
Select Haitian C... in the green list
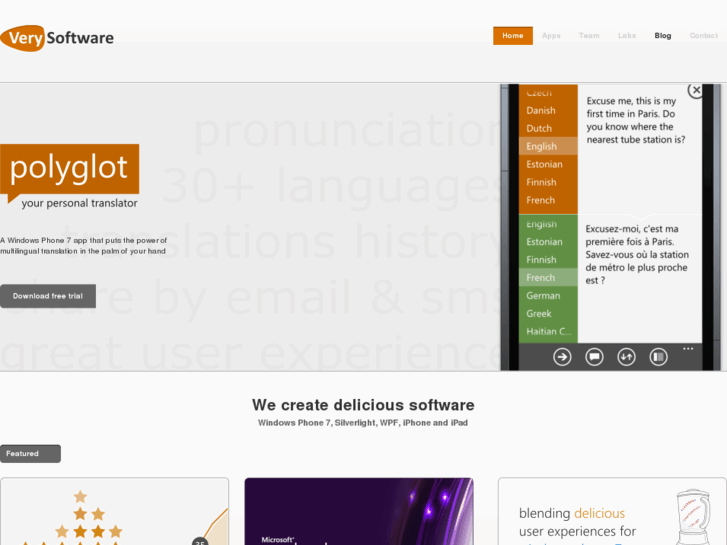[548, 332]
